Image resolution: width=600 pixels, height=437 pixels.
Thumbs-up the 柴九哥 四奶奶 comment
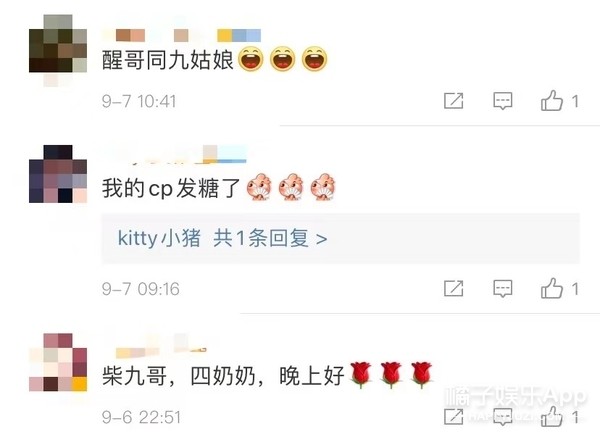click(552, 416)
